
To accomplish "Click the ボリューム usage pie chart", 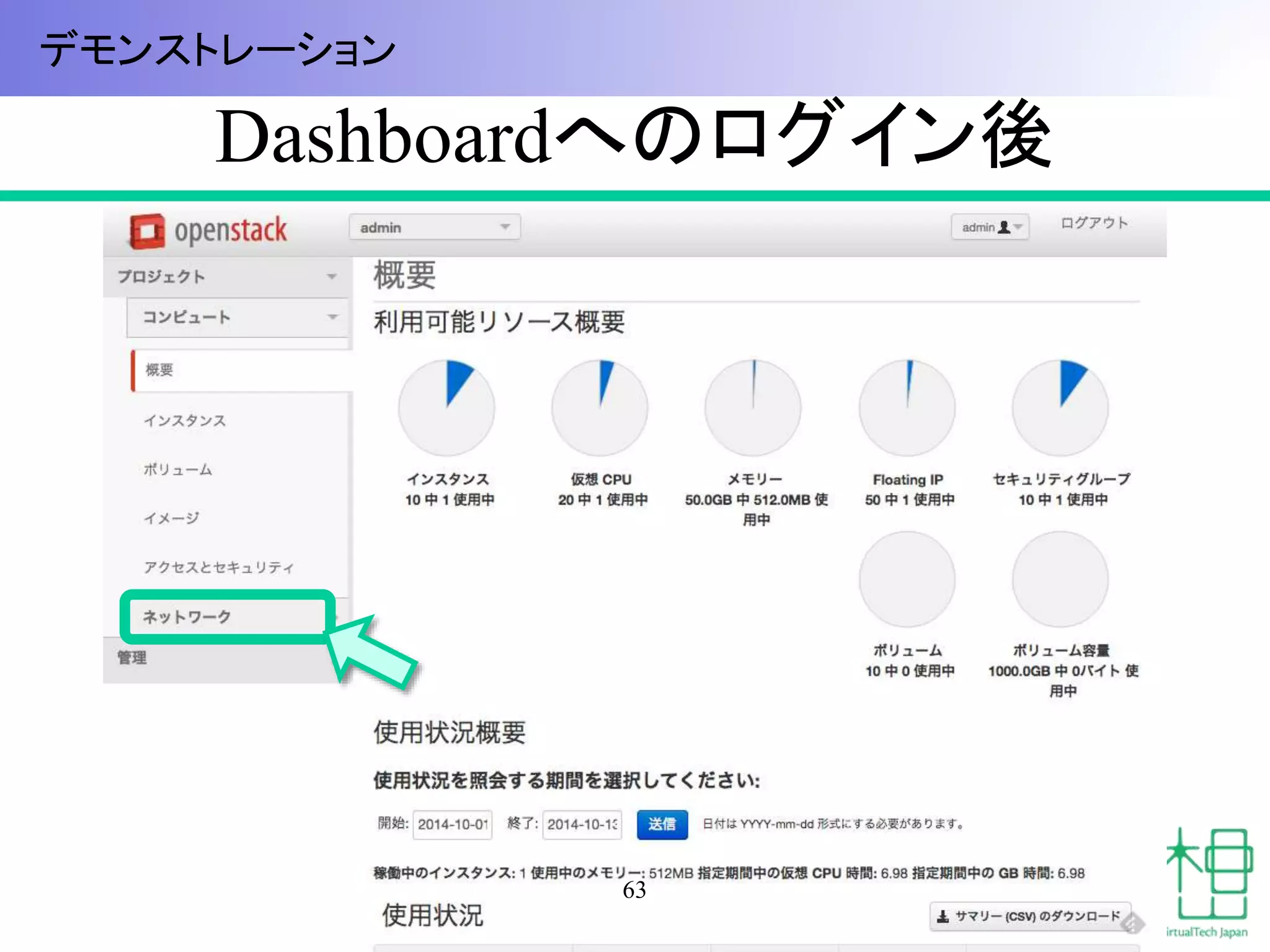I will pos(907,579).
